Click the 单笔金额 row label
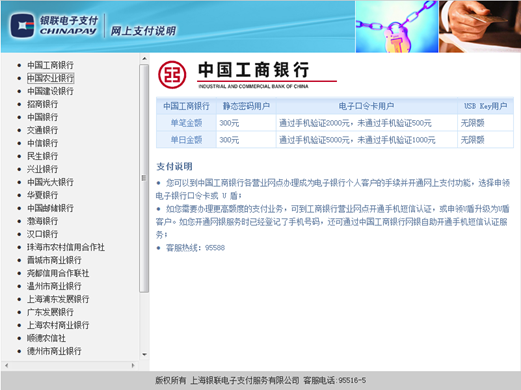This screenshot has width=521, height=390. pyautogui.click(x=186, y=123)
